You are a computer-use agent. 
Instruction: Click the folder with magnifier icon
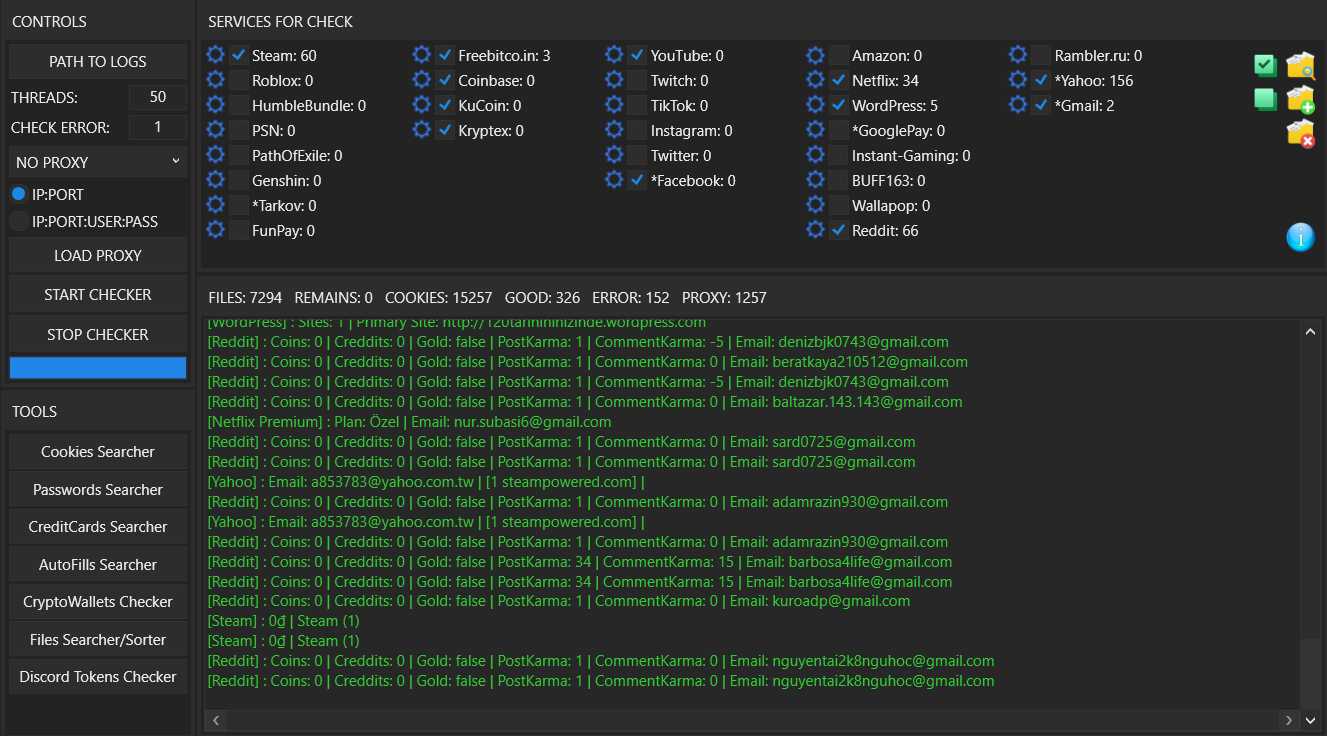tap(1300, 66)
